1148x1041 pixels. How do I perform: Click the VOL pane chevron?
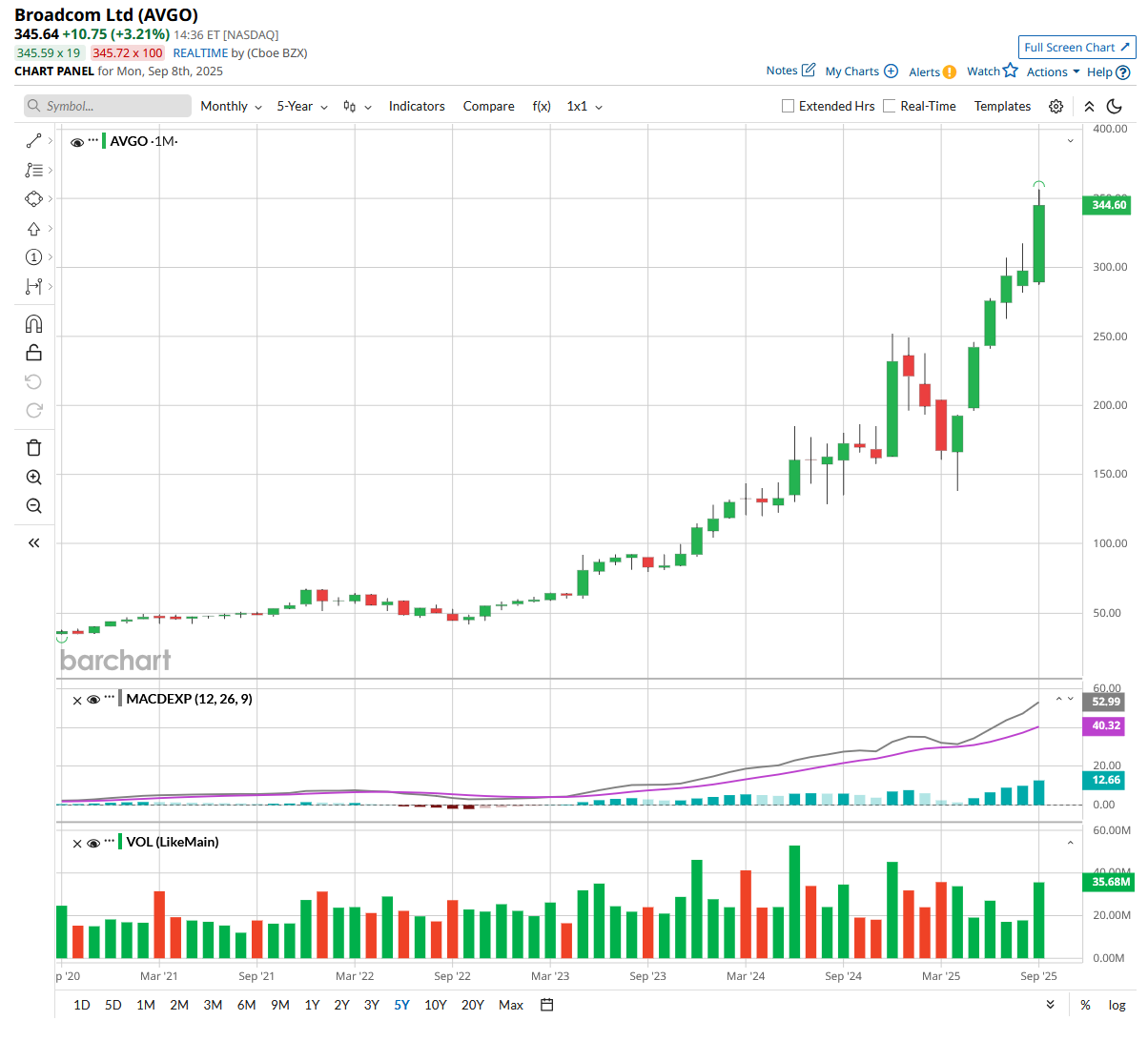click(1071, 843)
